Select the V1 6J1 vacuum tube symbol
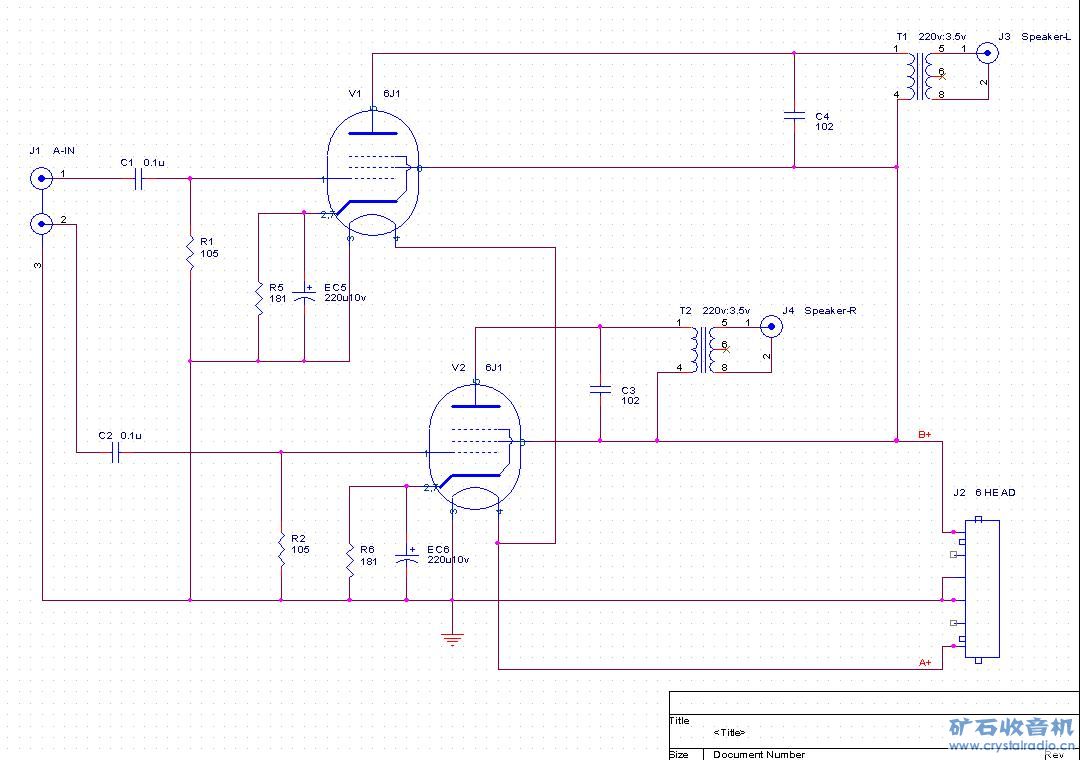This screenshot has width=1080, height=760. 373,172
